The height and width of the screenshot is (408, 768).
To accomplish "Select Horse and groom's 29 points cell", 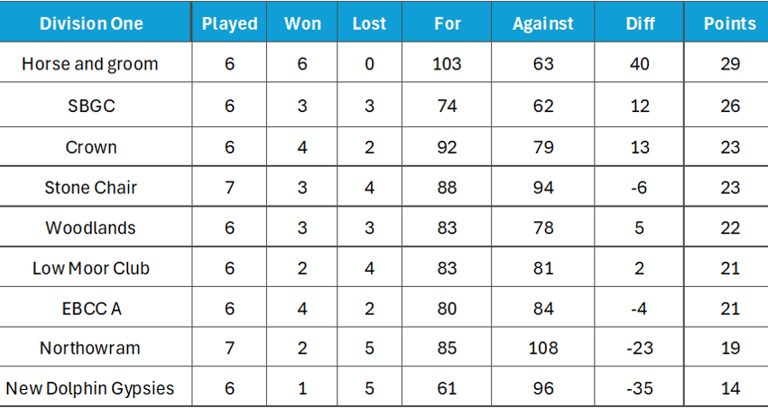I will click(730, 64).
